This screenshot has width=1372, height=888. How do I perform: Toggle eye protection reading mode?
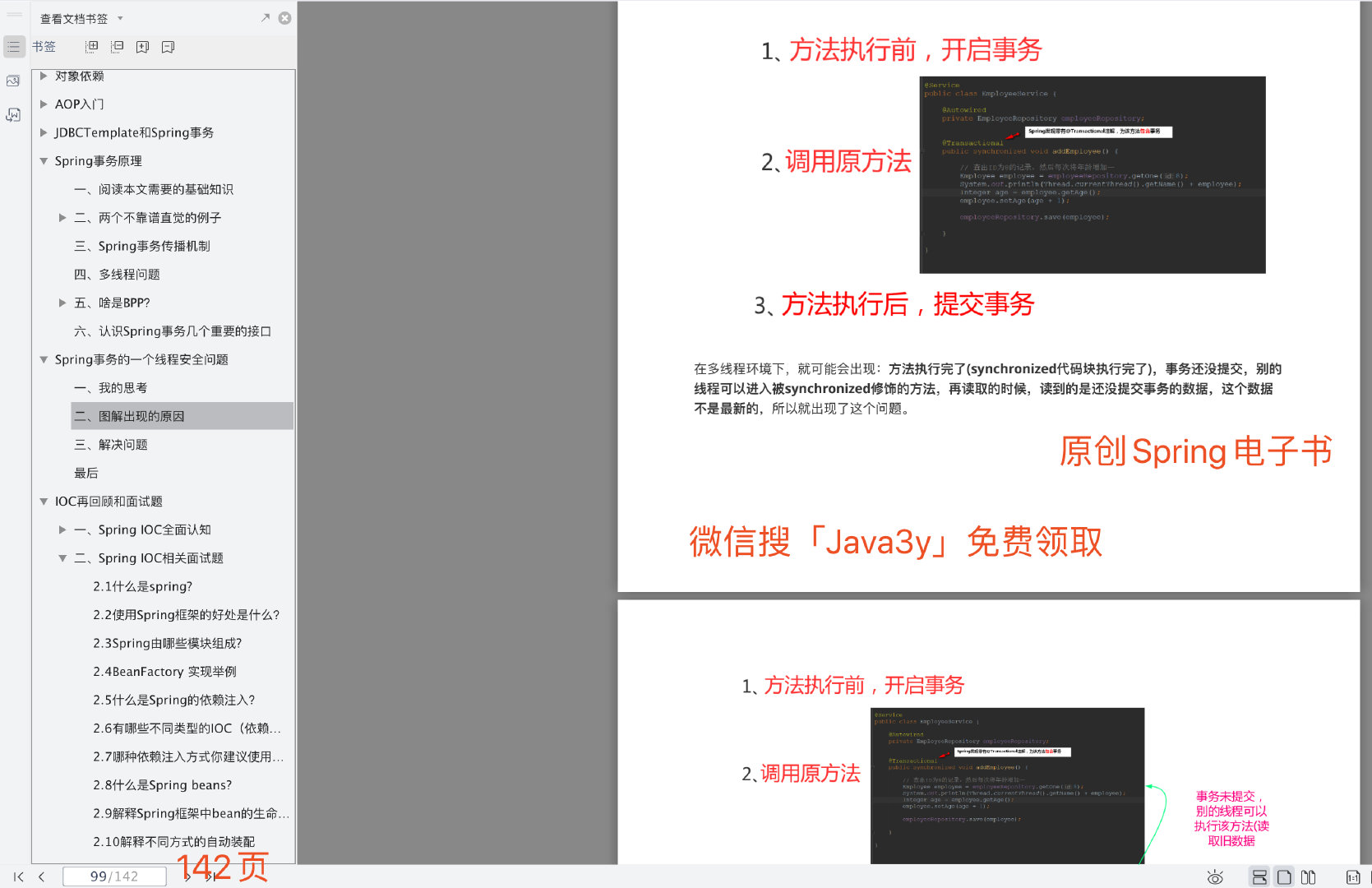(1215, 876)
